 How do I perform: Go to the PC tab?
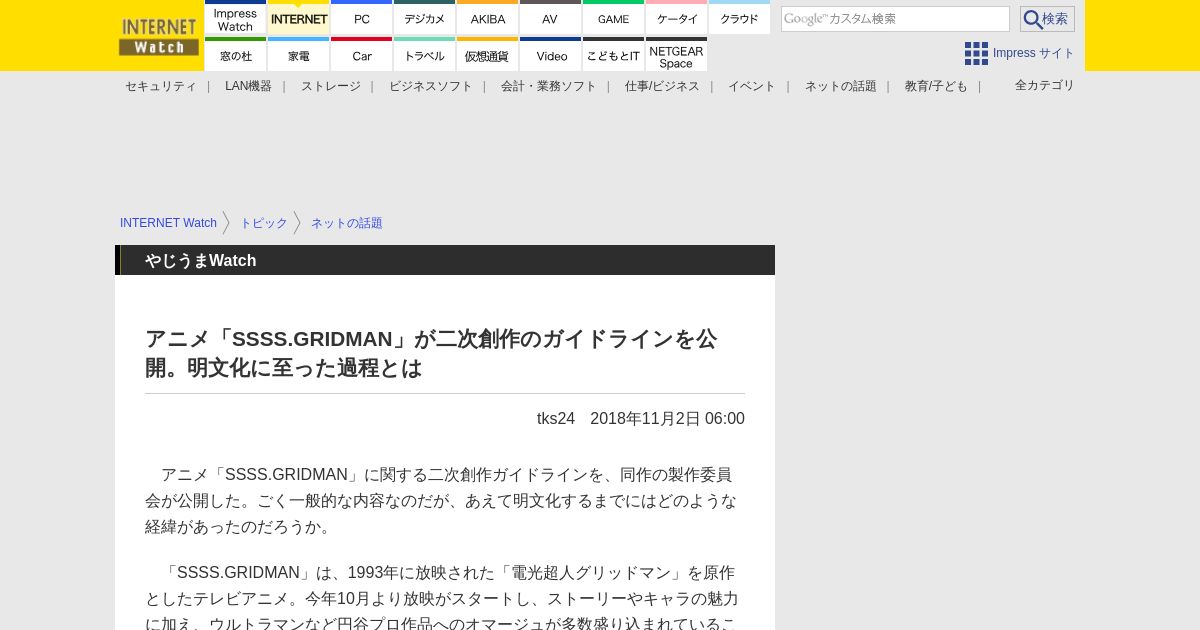click(x=362, y=18)
